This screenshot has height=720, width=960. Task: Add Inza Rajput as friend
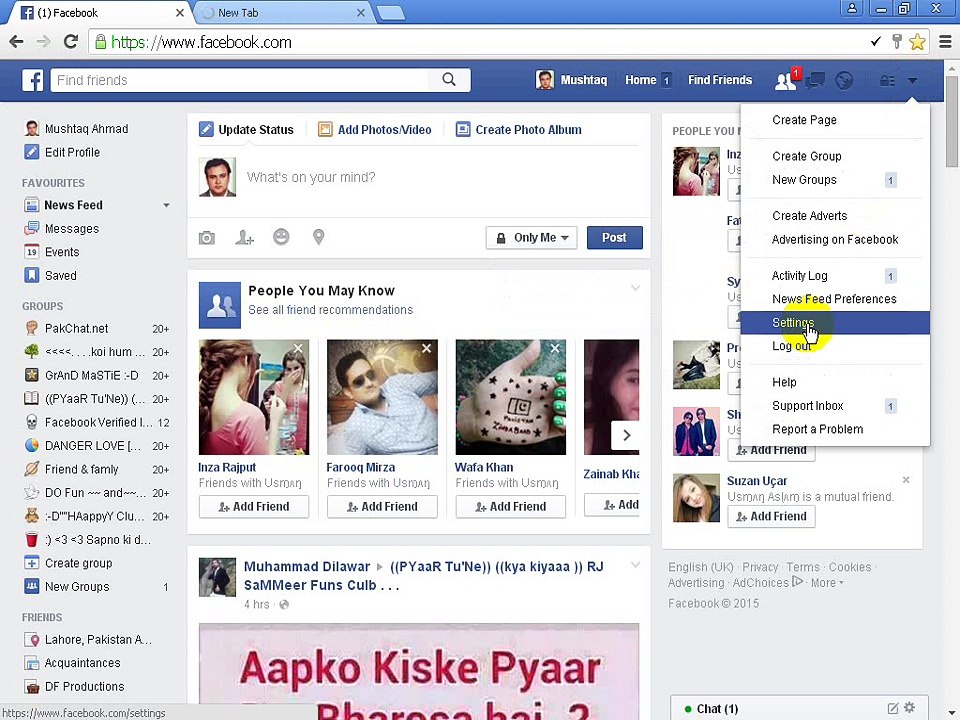click(254, 506)
